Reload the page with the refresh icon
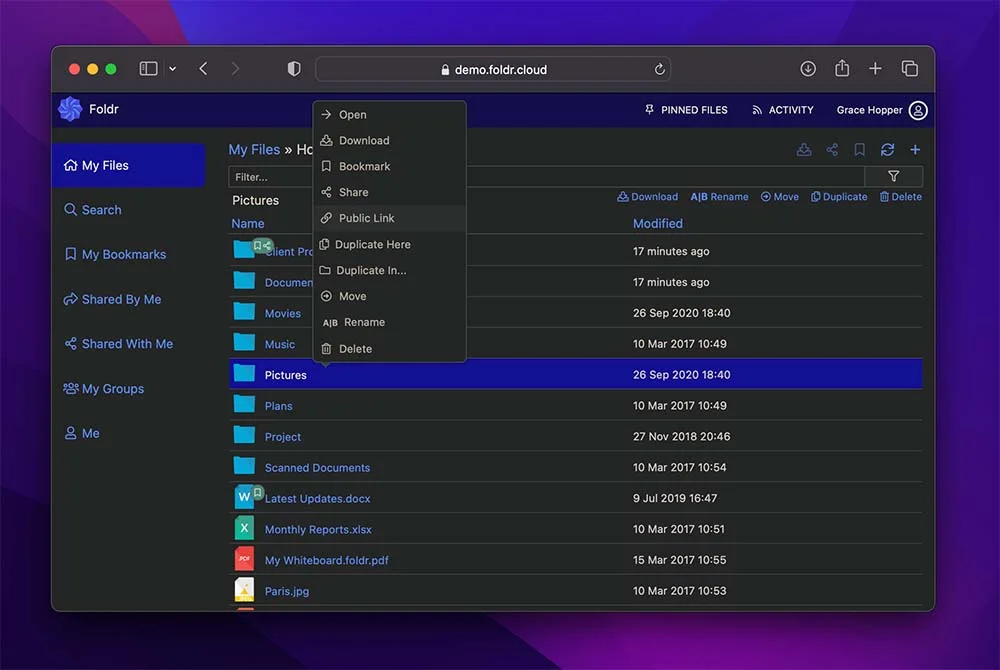This screenshot has width=1000, height=670. 659,69
